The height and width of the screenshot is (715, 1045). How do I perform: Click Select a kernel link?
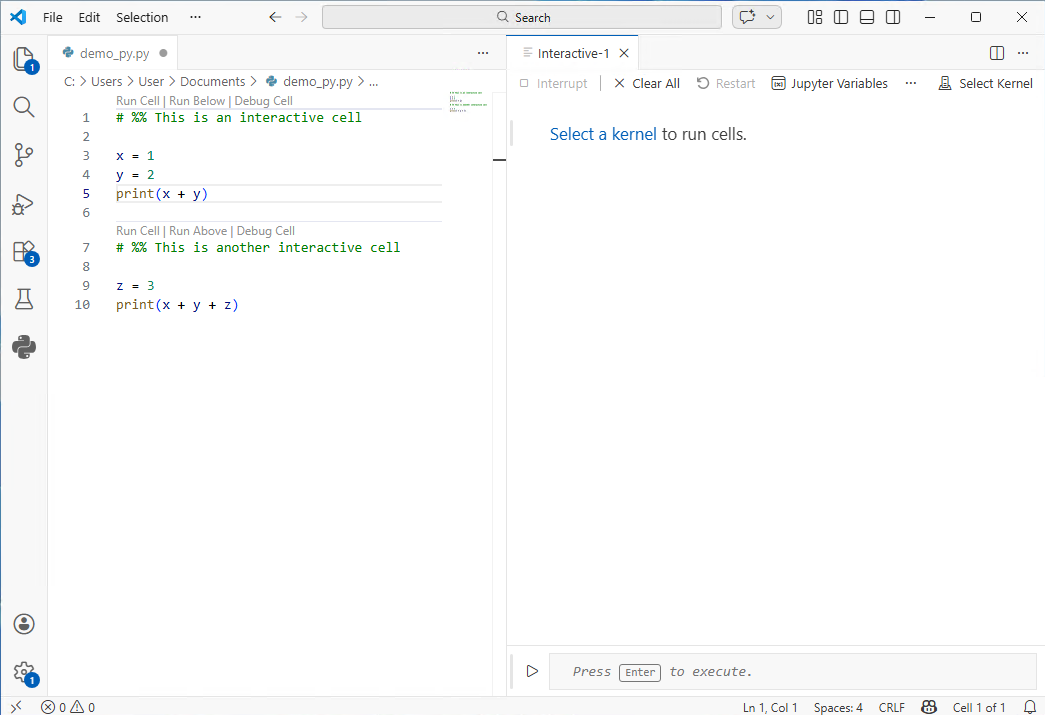pyautogui.click(x=603, y=133)
